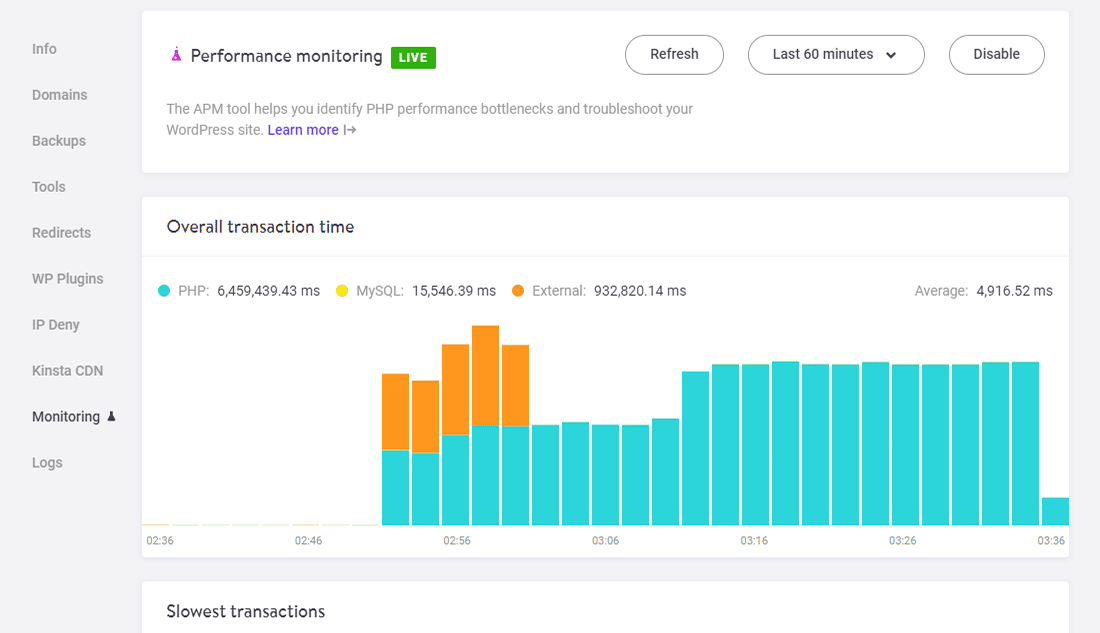
Task: Disable the APM tool
Action: (x=996, y=55)
